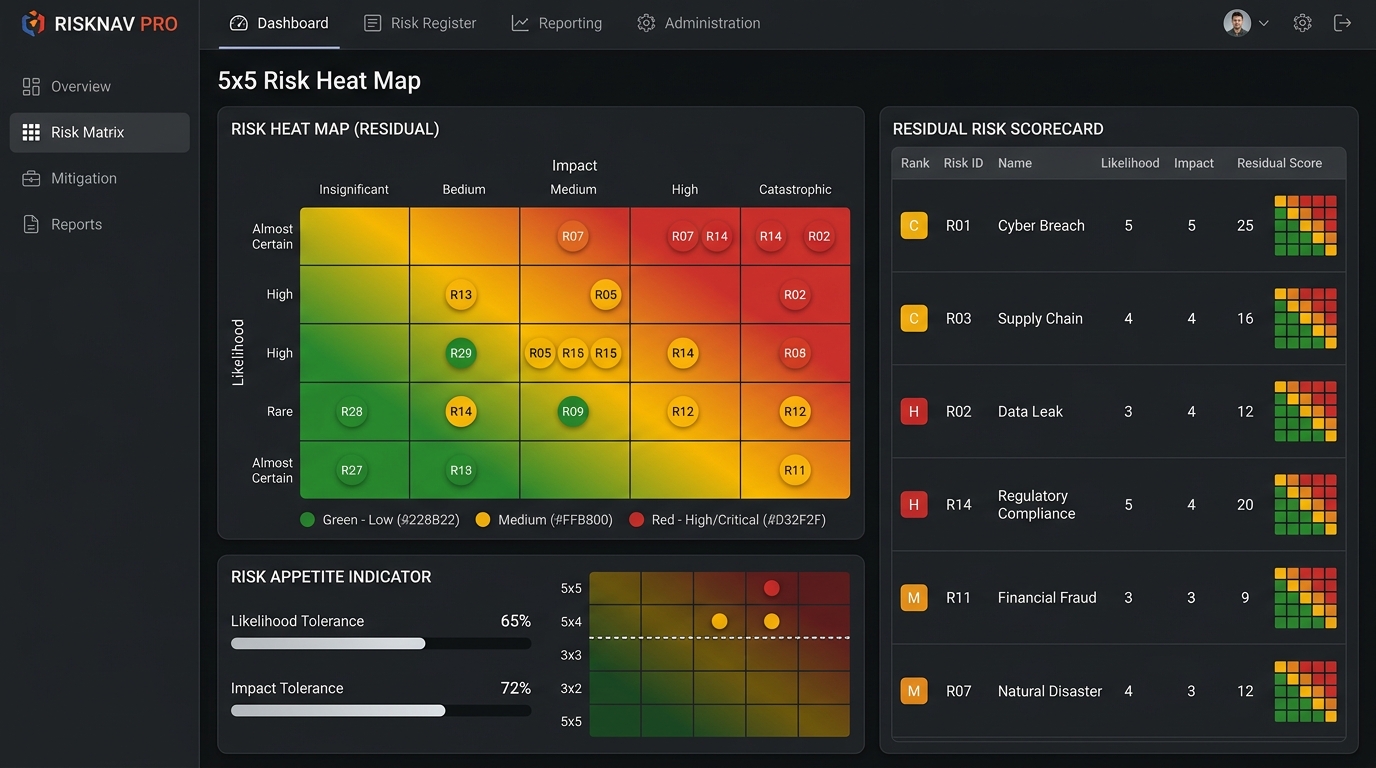This screenshot has height=768, width=1376.
Task: Sort scorecard by the Likelihood column
Action: pos(1130,163)
